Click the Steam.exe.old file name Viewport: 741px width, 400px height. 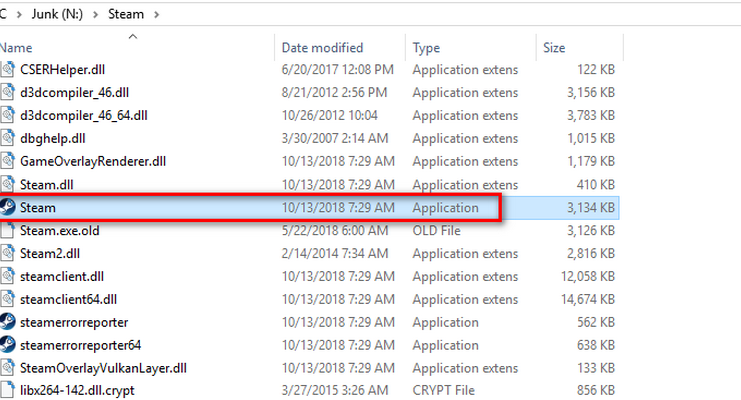point(60,231)
